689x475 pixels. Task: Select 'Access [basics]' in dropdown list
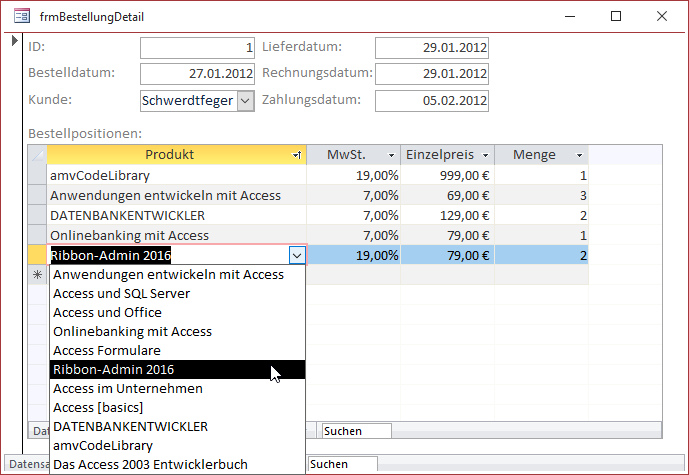click(x=178, y=407)
